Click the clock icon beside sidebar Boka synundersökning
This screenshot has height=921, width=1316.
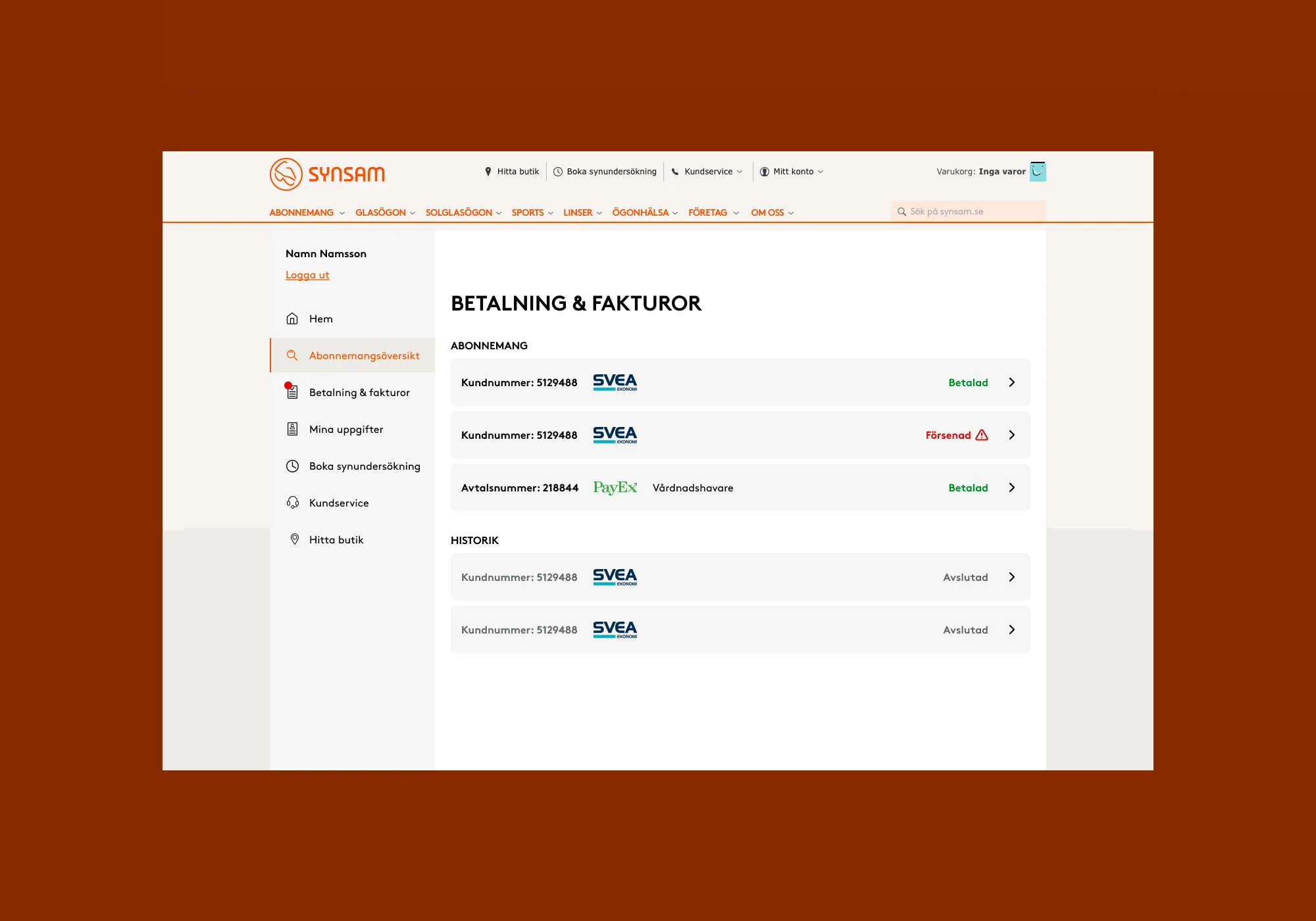click(292, 466)
